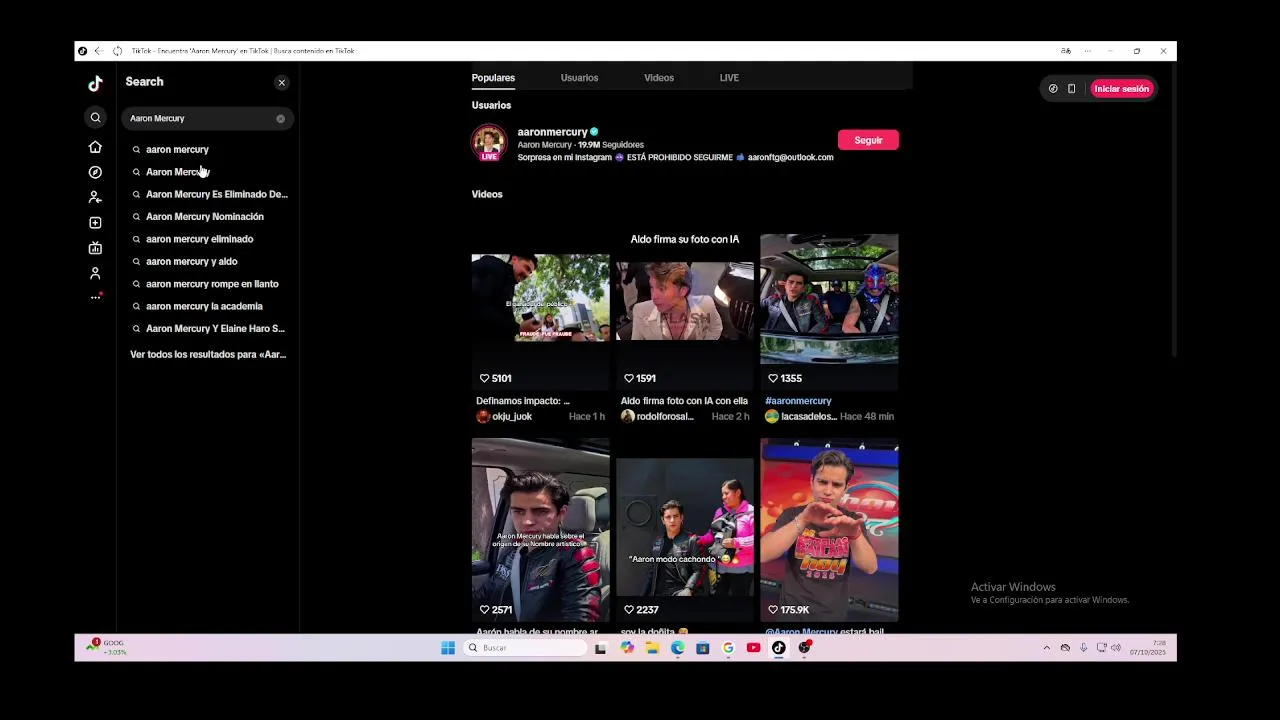Select suggestion "aaron mercury eliminado"

click(x=199, y=239)
